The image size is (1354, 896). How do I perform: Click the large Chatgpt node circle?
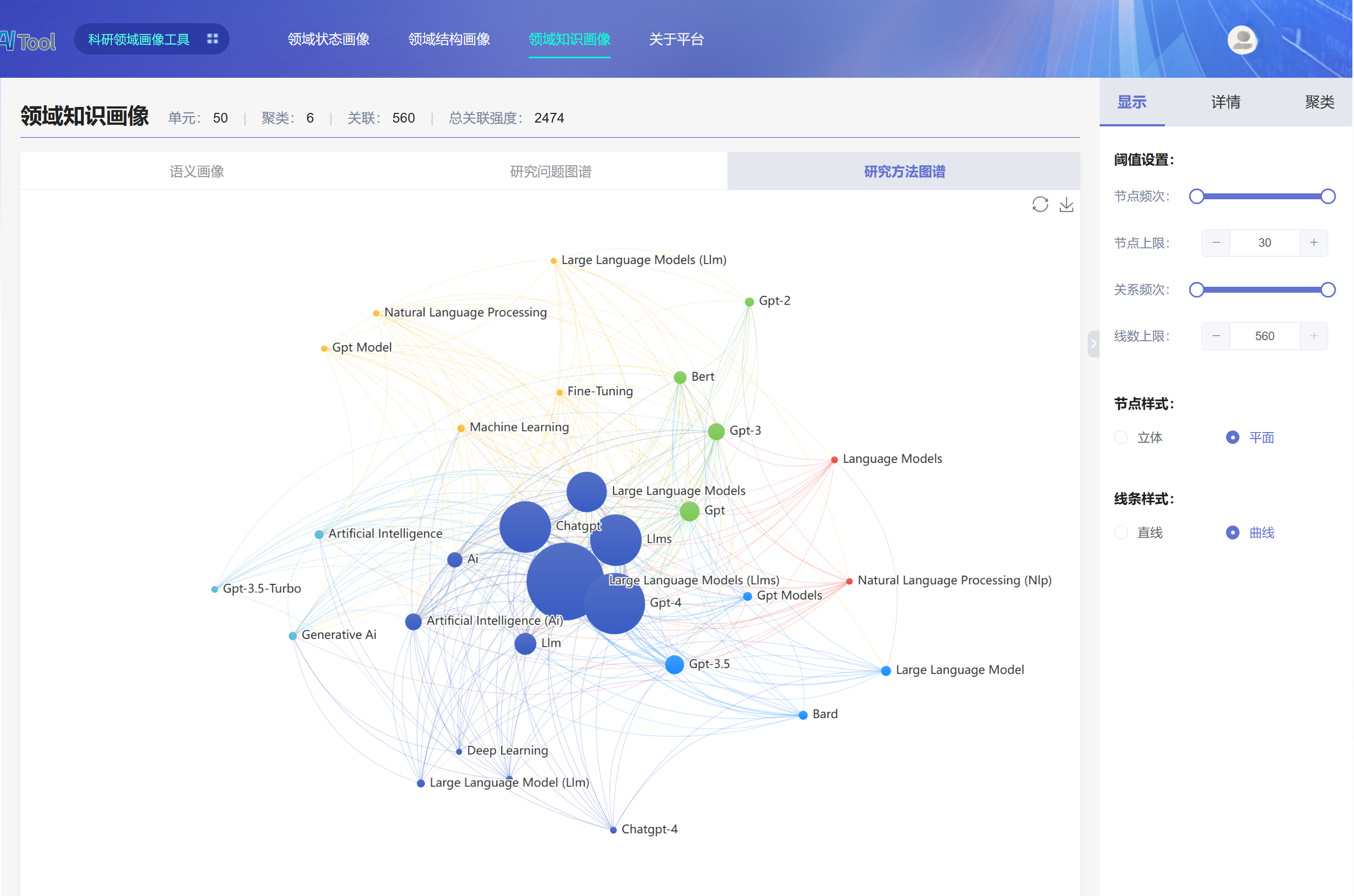[524, 526]
